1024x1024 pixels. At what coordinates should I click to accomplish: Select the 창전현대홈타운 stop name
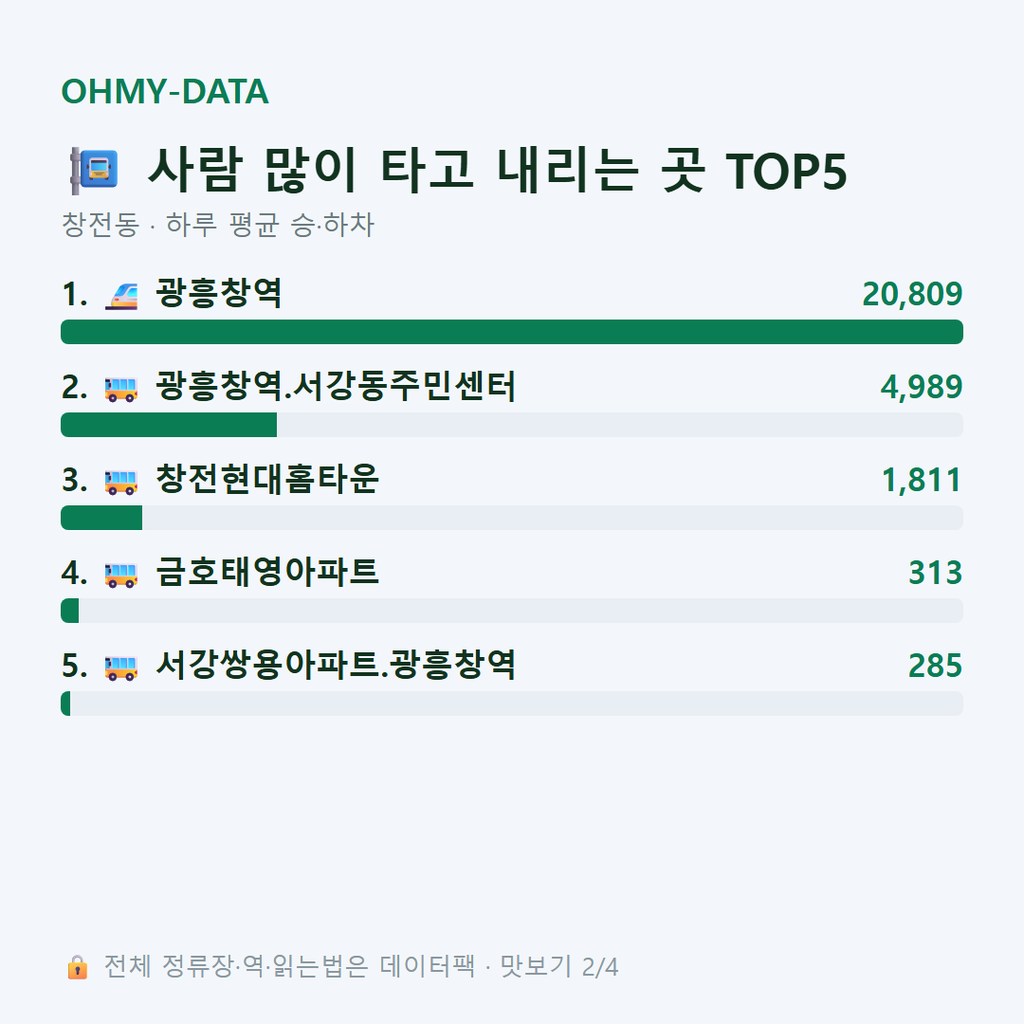tap(267, 479)
